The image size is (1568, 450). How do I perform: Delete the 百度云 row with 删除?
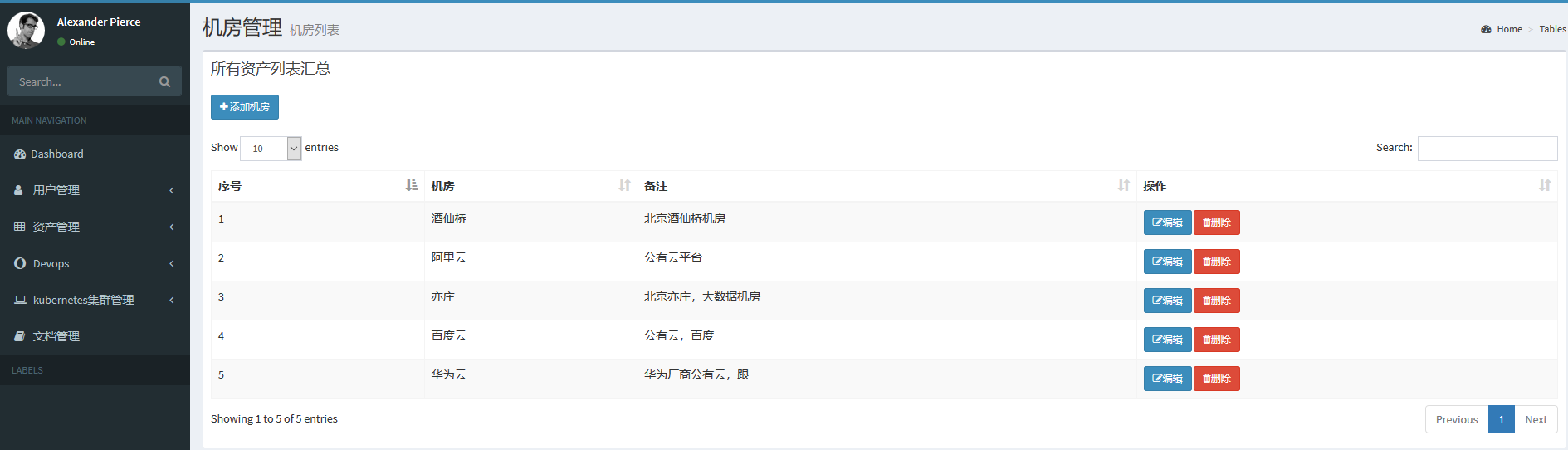pos(1217,340)
